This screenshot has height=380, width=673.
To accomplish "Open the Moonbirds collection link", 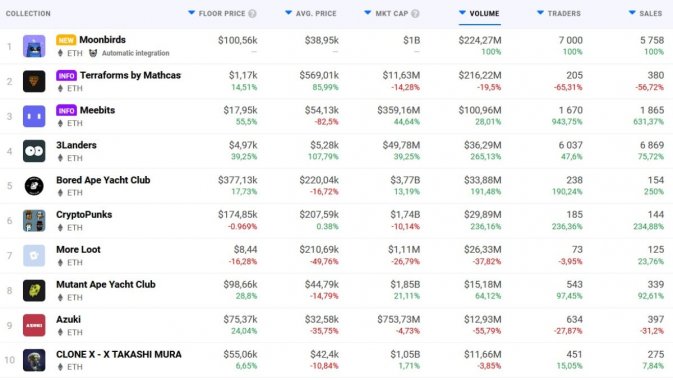I will [x=103, y=40].
